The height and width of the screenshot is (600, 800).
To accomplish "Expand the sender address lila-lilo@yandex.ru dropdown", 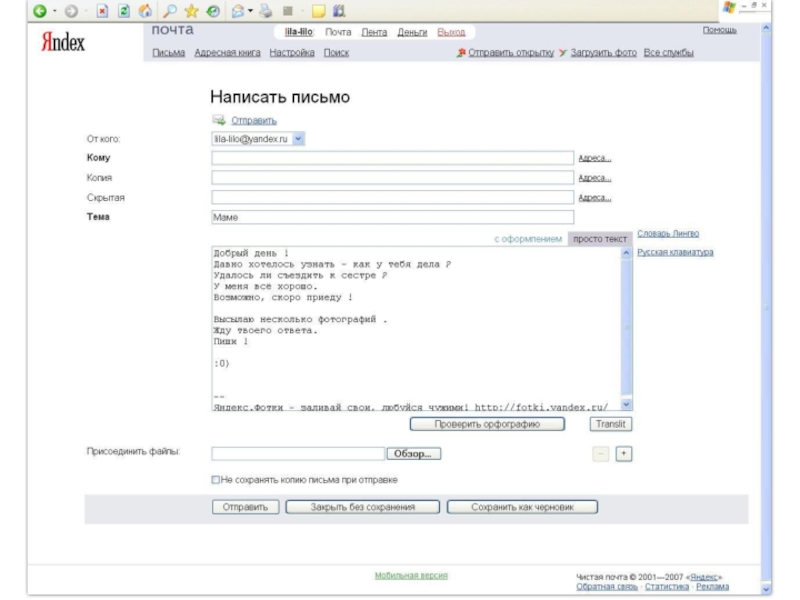I will point(299,139).
